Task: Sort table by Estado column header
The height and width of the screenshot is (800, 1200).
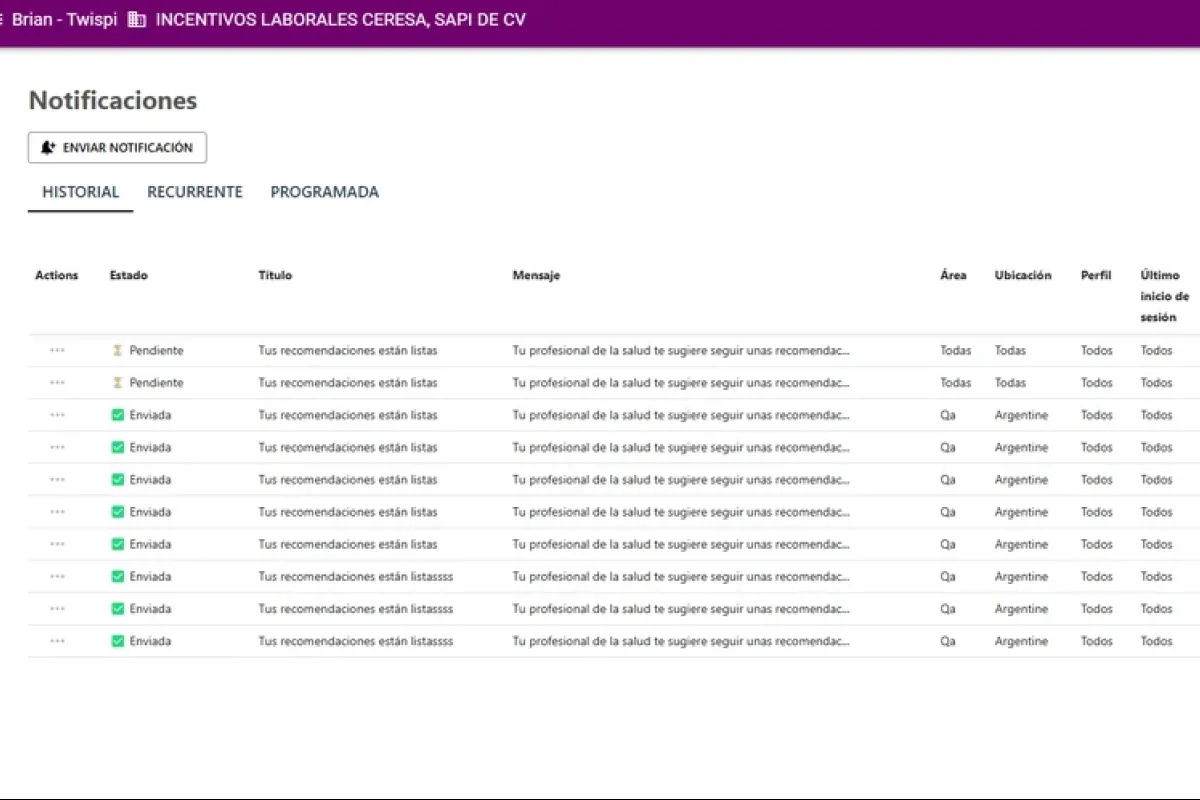Action: [128, 275]
